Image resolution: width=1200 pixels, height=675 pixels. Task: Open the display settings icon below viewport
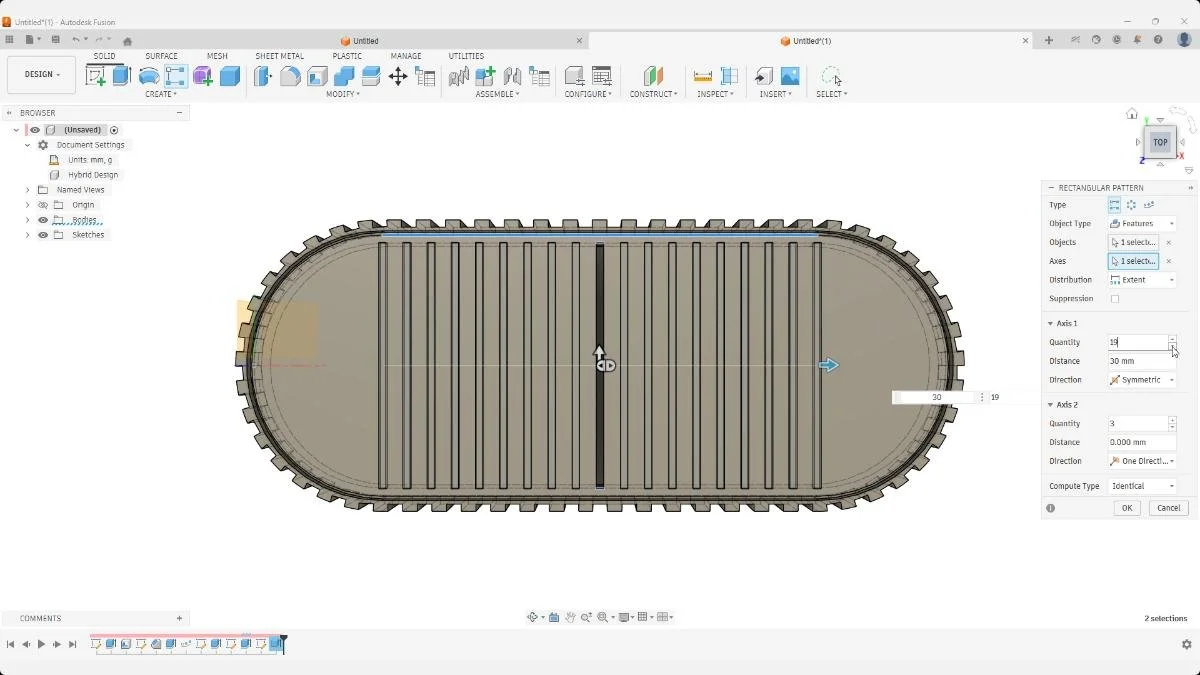(x=626, y=617)
